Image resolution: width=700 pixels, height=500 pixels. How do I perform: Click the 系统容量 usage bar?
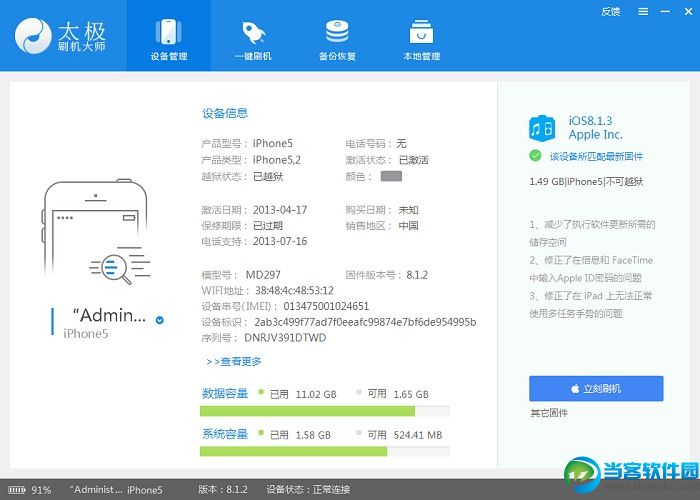click(325, 451)
